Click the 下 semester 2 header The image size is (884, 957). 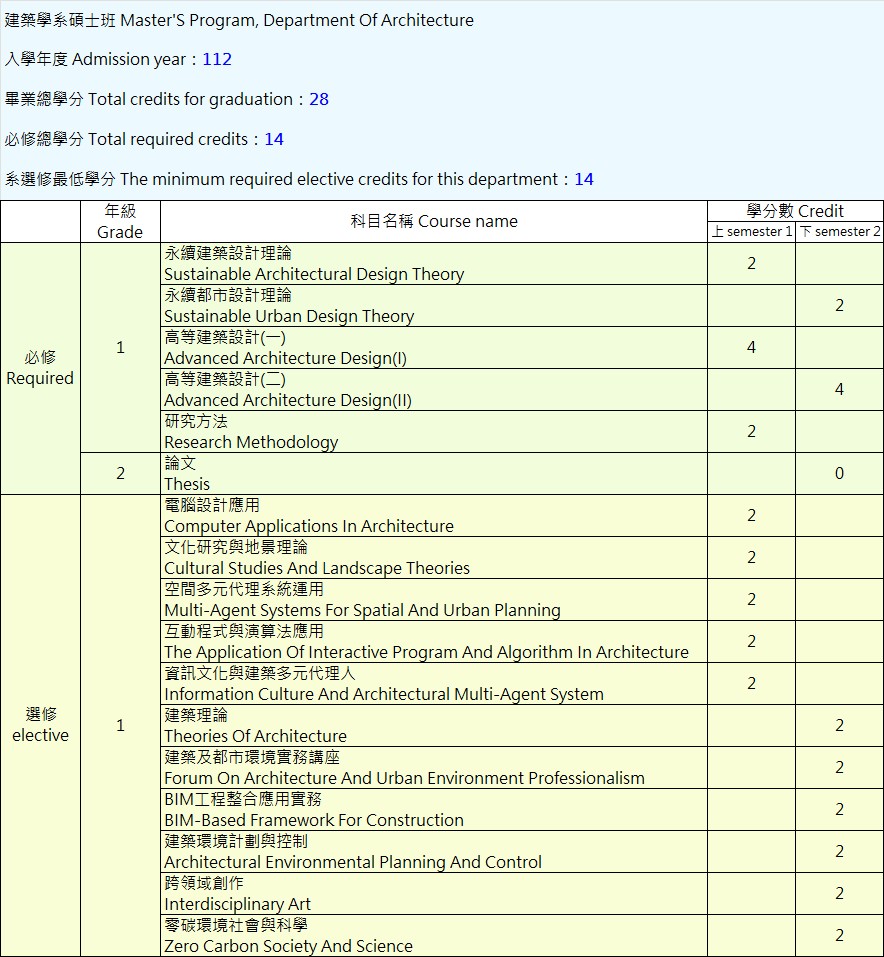coord(839,232)
